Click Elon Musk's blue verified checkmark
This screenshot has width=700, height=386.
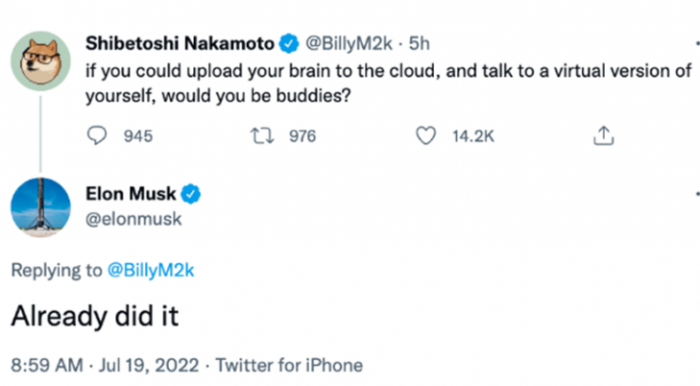point(191,194)
